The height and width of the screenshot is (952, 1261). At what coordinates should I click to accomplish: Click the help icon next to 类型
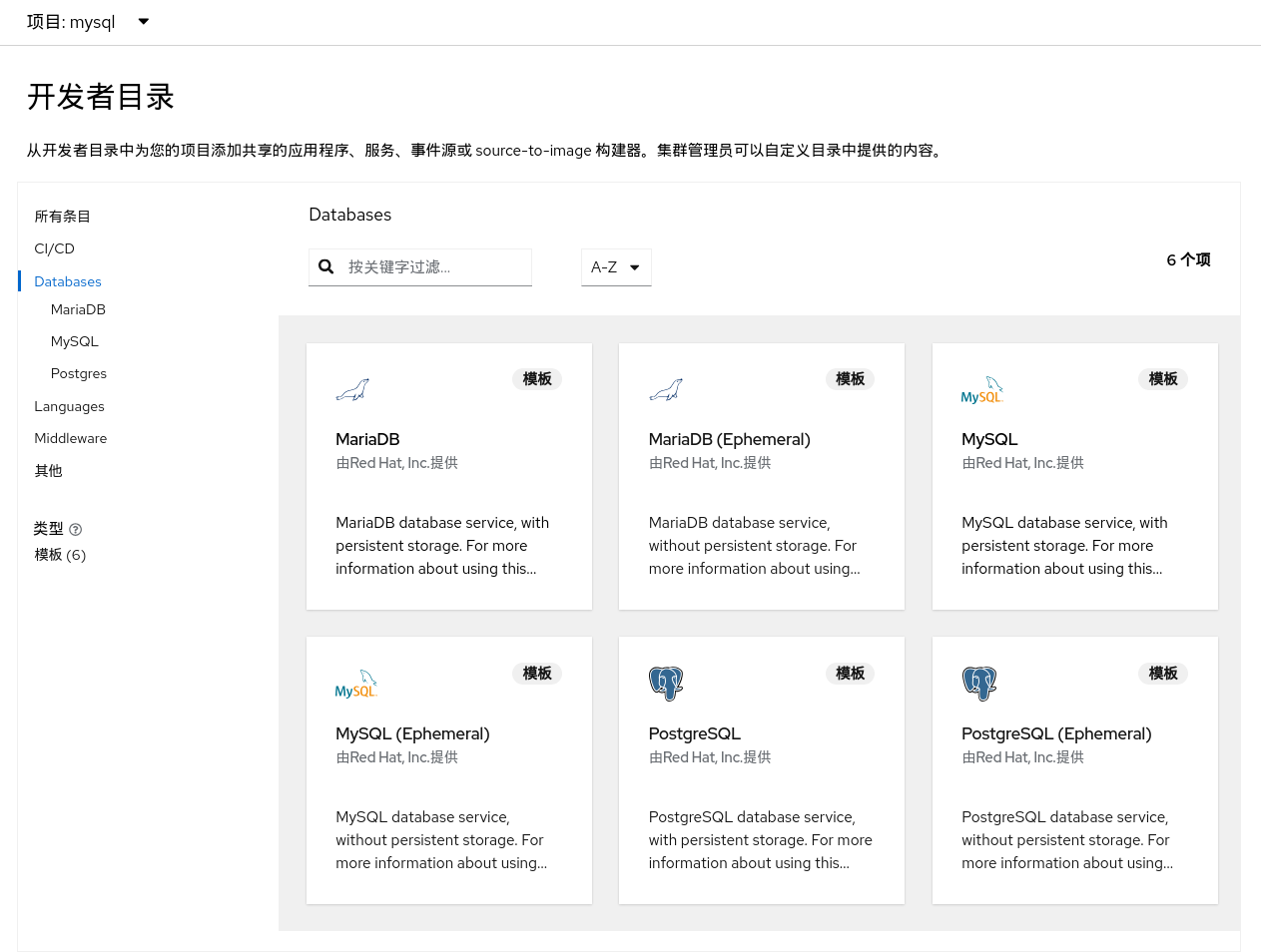(x=75, y=529)
